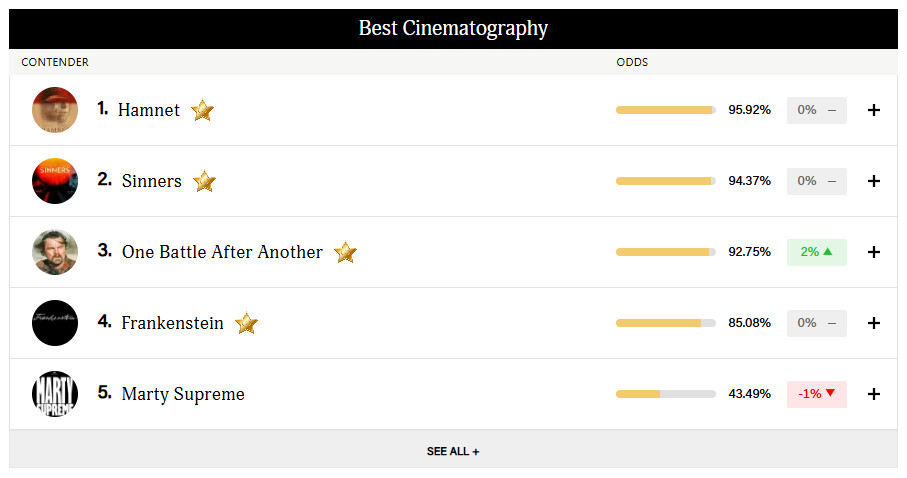Click the Sinners circular poster image

pyautogui.click(x=55, y=181)
